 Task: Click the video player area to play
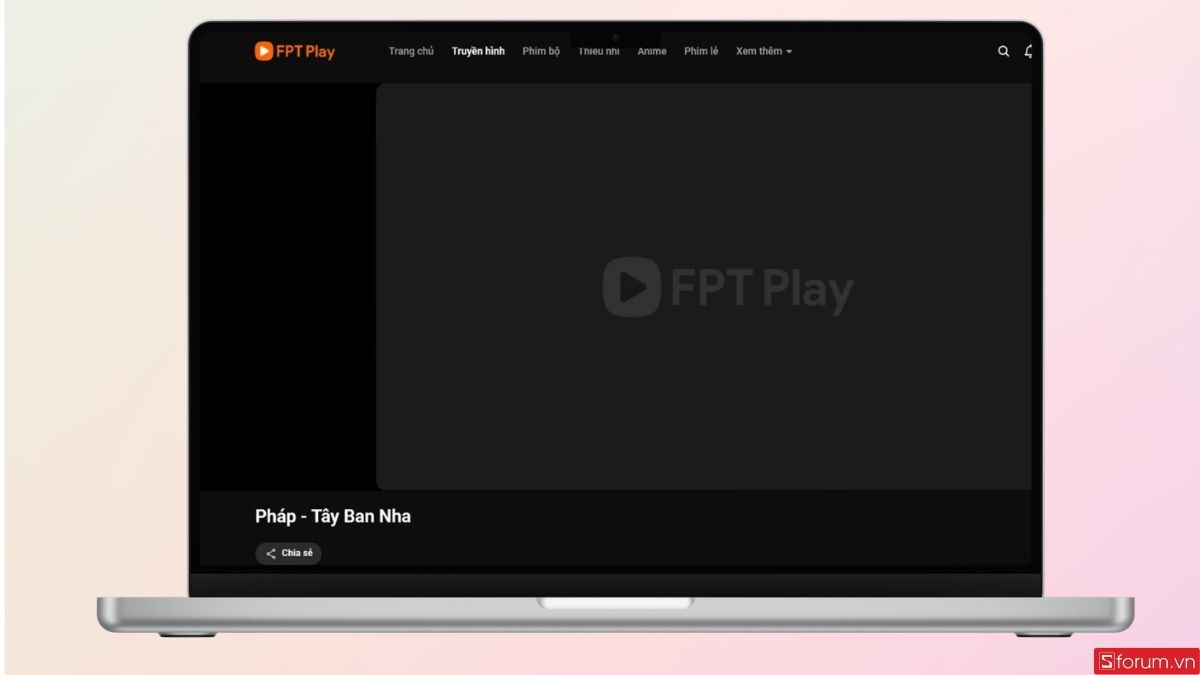tap(704, 287)
